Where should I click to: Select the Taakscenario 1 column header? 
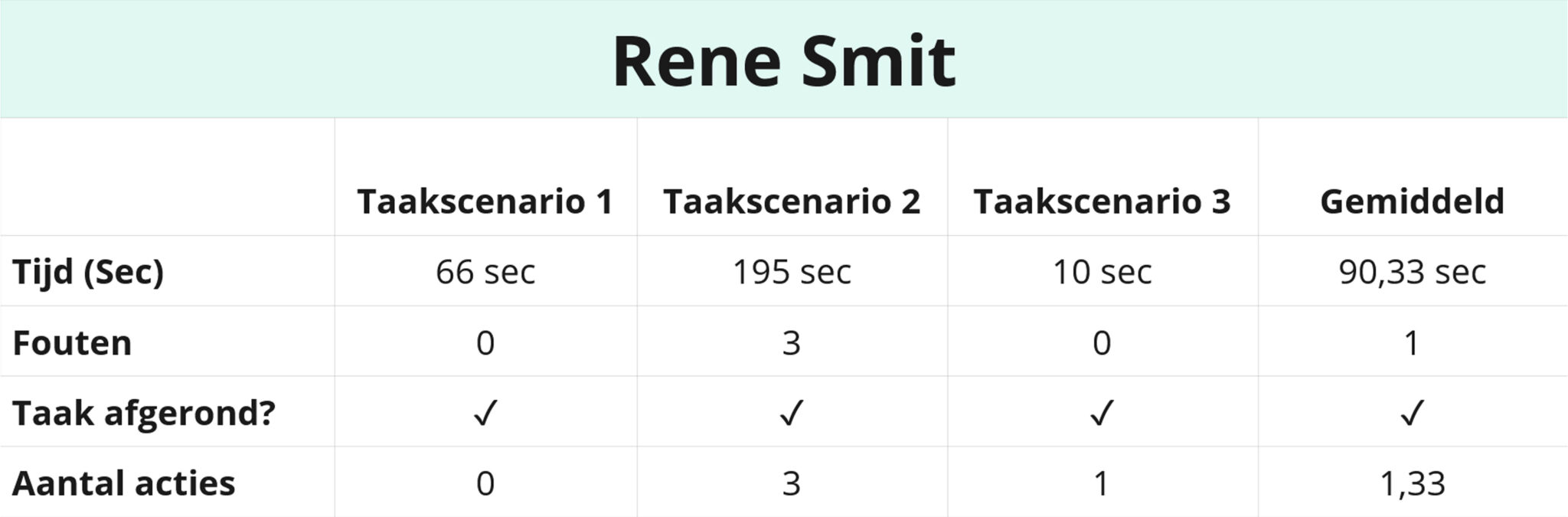tap(485, 201)
